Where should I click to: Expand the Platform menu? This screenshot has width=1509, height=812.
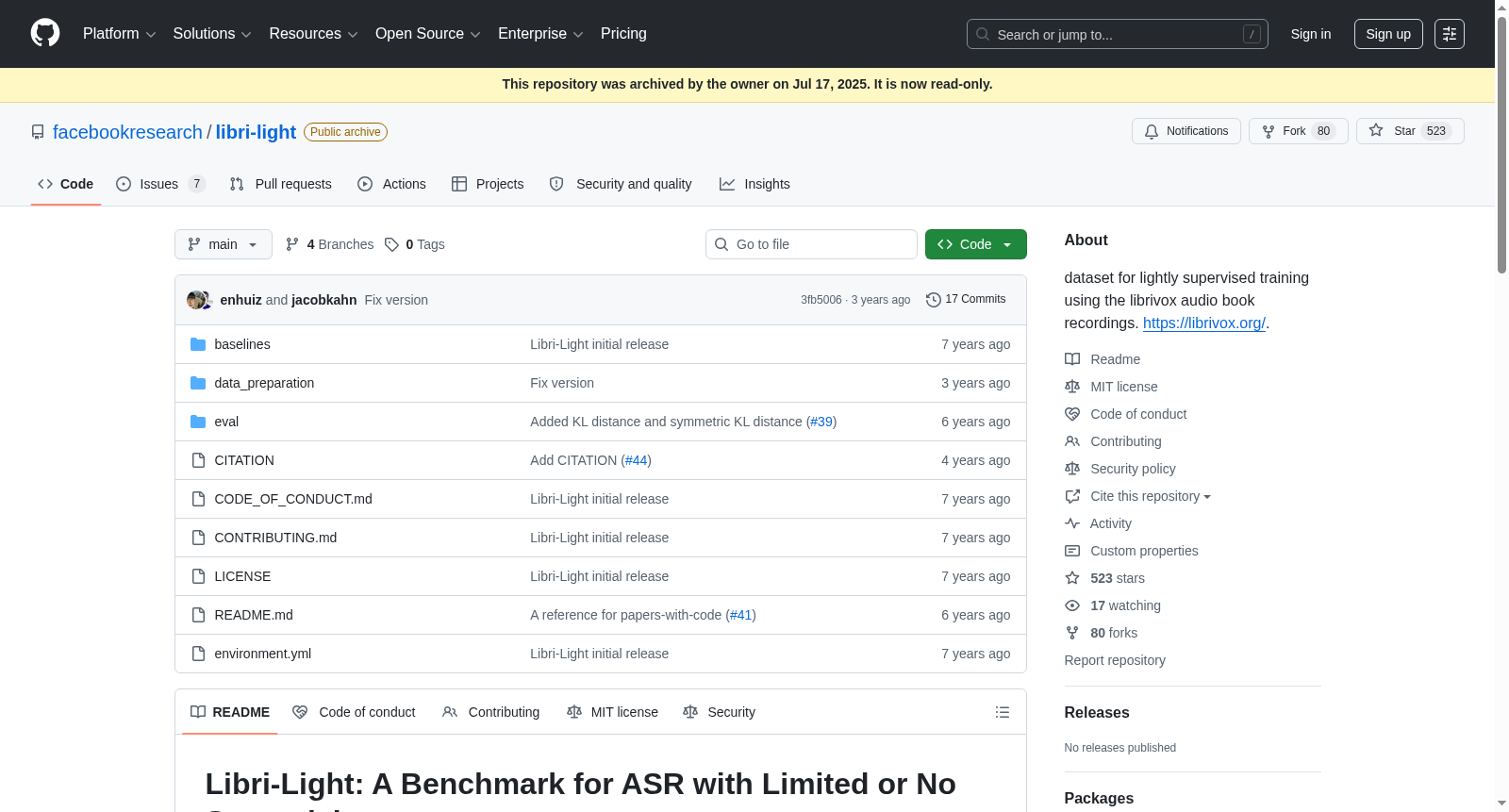(x=119, y=34)
